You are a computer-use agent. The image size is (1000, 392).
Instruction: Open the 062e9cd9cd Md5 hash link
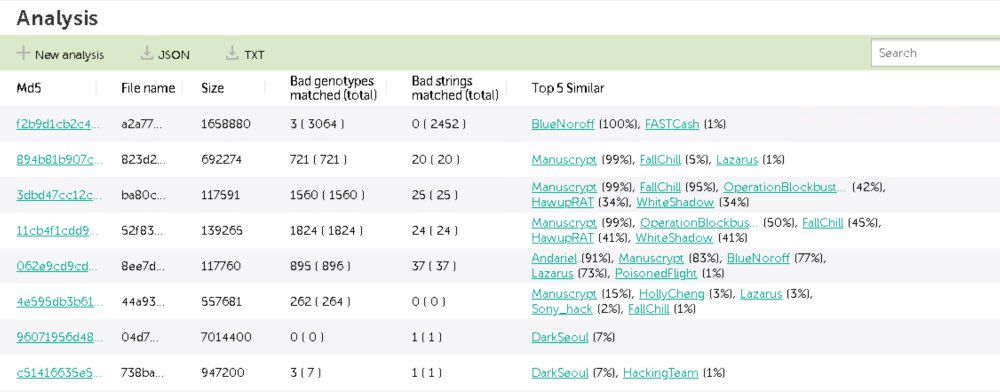point(57,265)
